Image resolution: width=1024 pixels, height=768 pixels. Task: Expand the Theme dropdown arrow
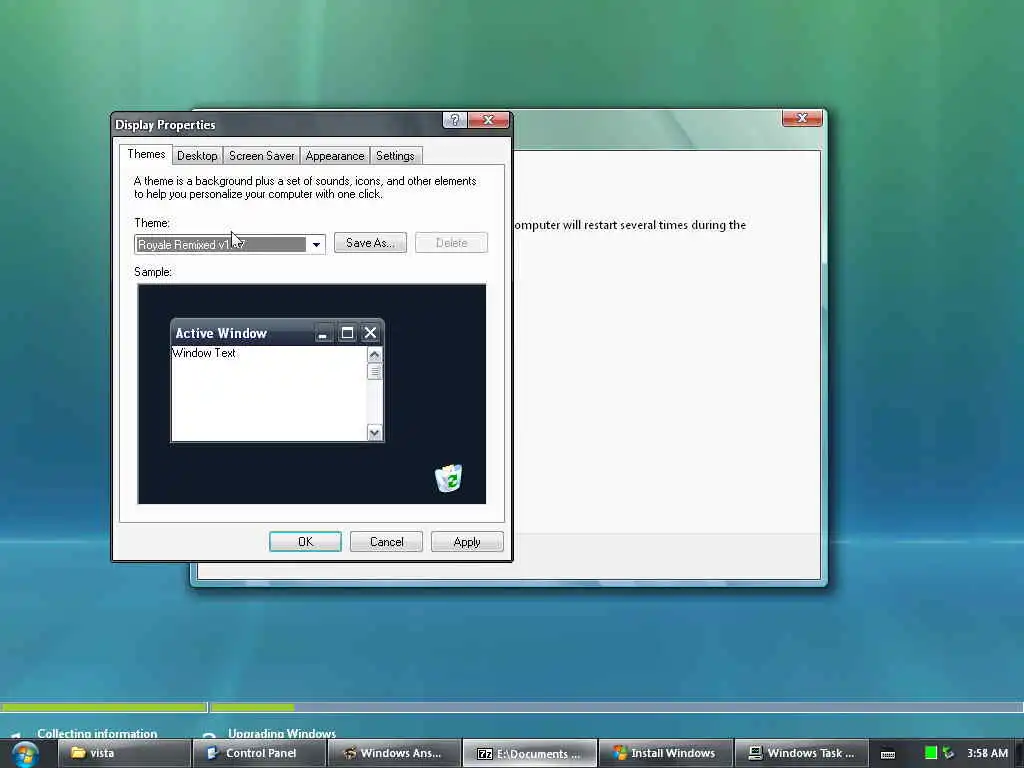point(316,245)
